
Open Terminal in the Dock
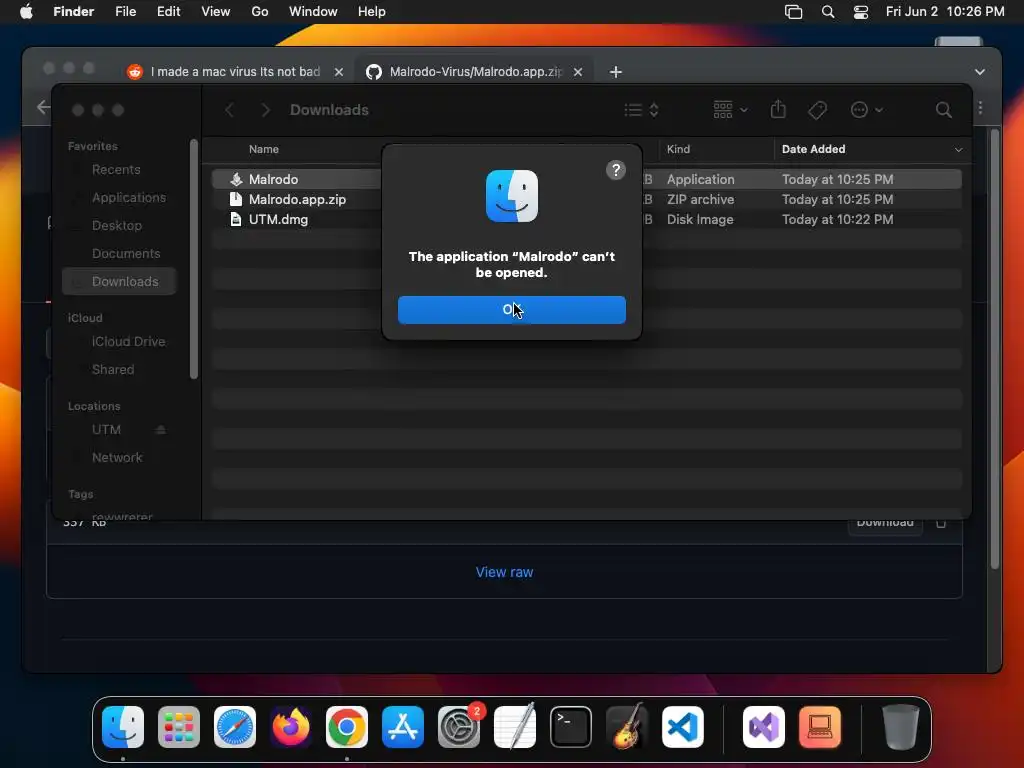point(571,727)
